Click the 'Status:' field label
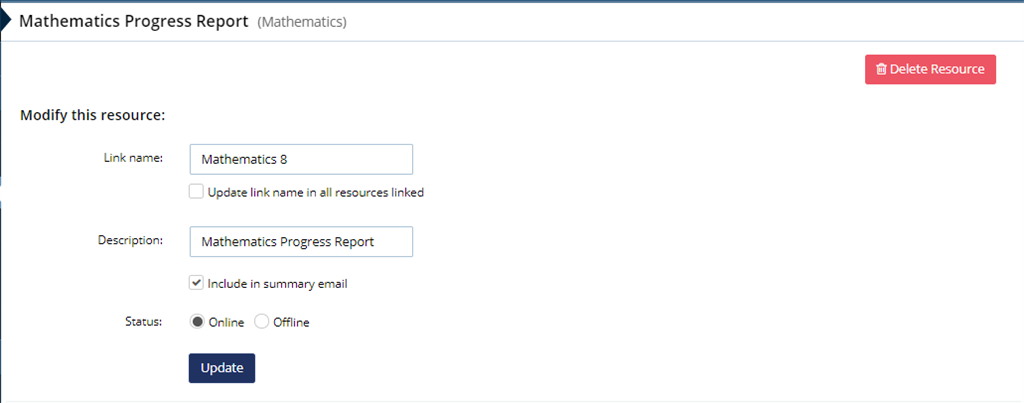This screenshot has height=403, width=1024. 144,321
